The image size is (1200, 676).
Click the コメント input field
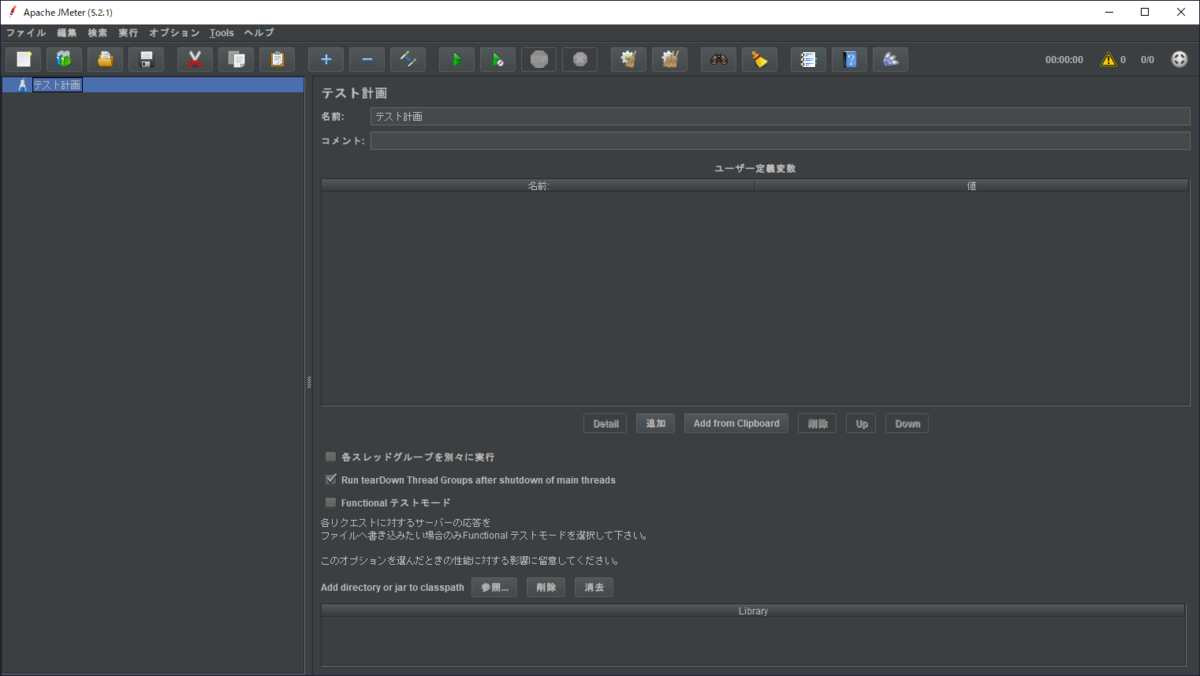pos(780,141)
